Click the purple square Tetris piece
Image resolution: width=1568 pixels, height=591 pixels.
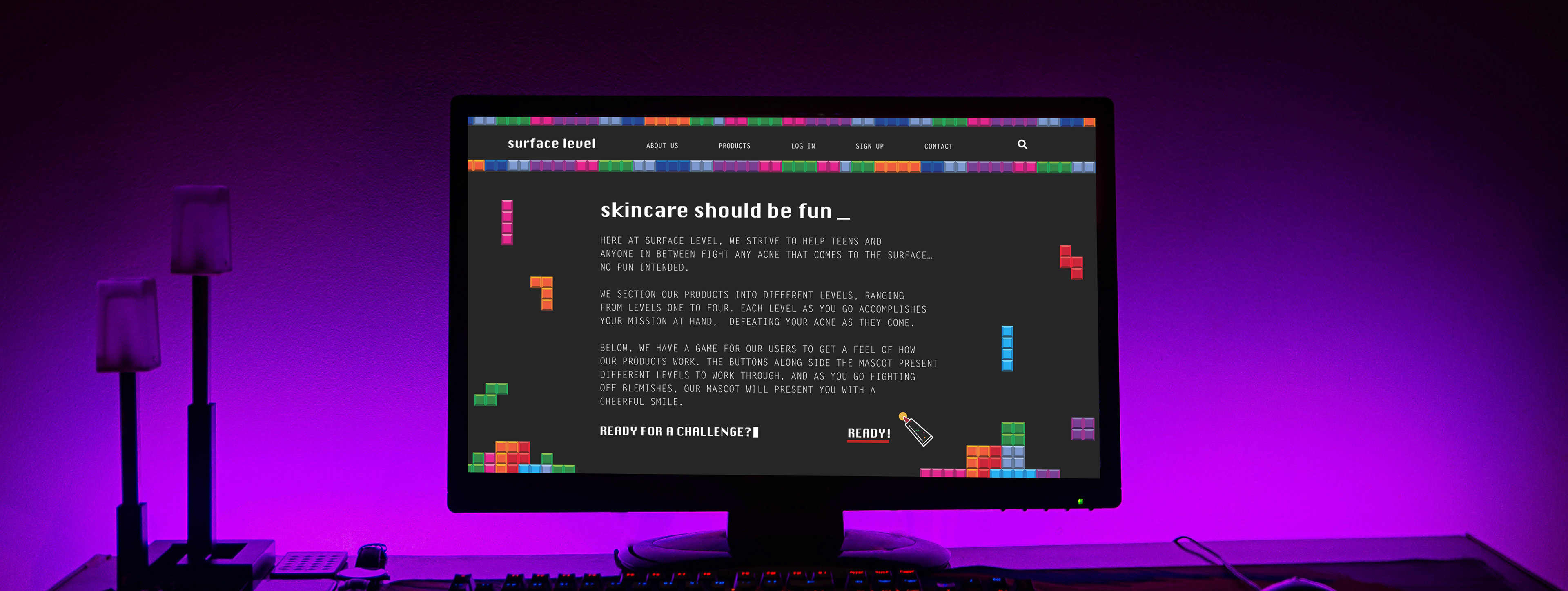point(1082,429)
